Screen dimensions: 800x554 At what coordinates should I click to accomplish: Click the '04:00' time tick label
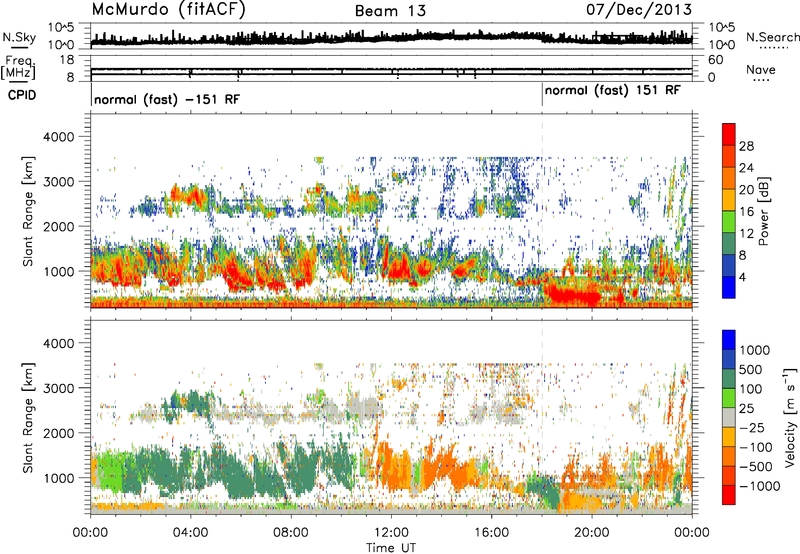coord(191,533)
